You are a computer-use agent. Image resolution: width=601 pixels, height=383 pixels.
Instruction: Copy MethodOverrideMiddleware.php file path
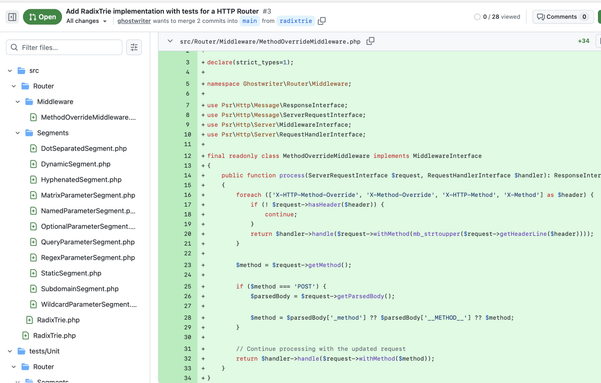tap(370, 41)
